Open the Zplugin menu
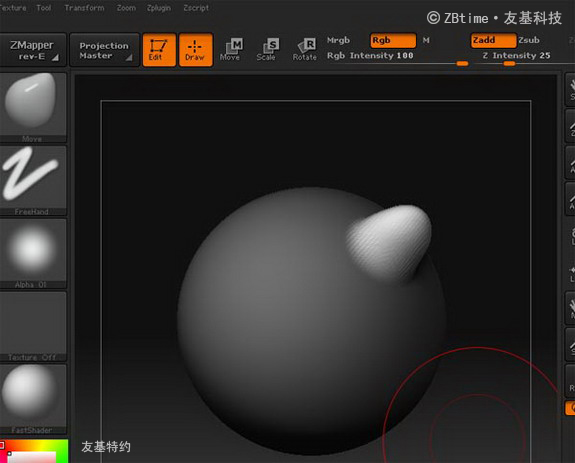575x463 pixels. point(158,8)
